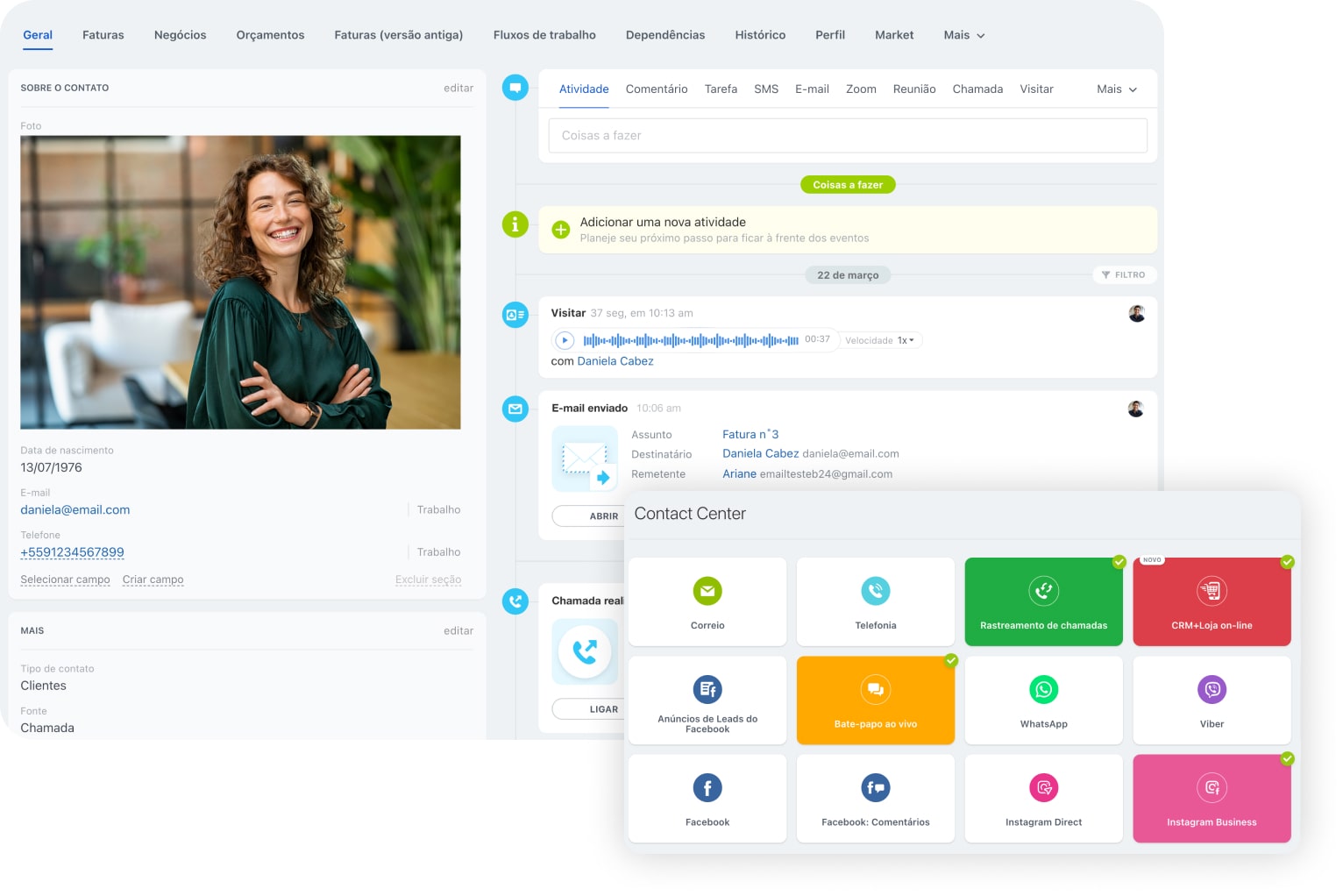This screenshot has height=896, width=1343.
Task: Expand the Mais menu in top navigation
Action: pyautogui.click(x=963, y=35)
